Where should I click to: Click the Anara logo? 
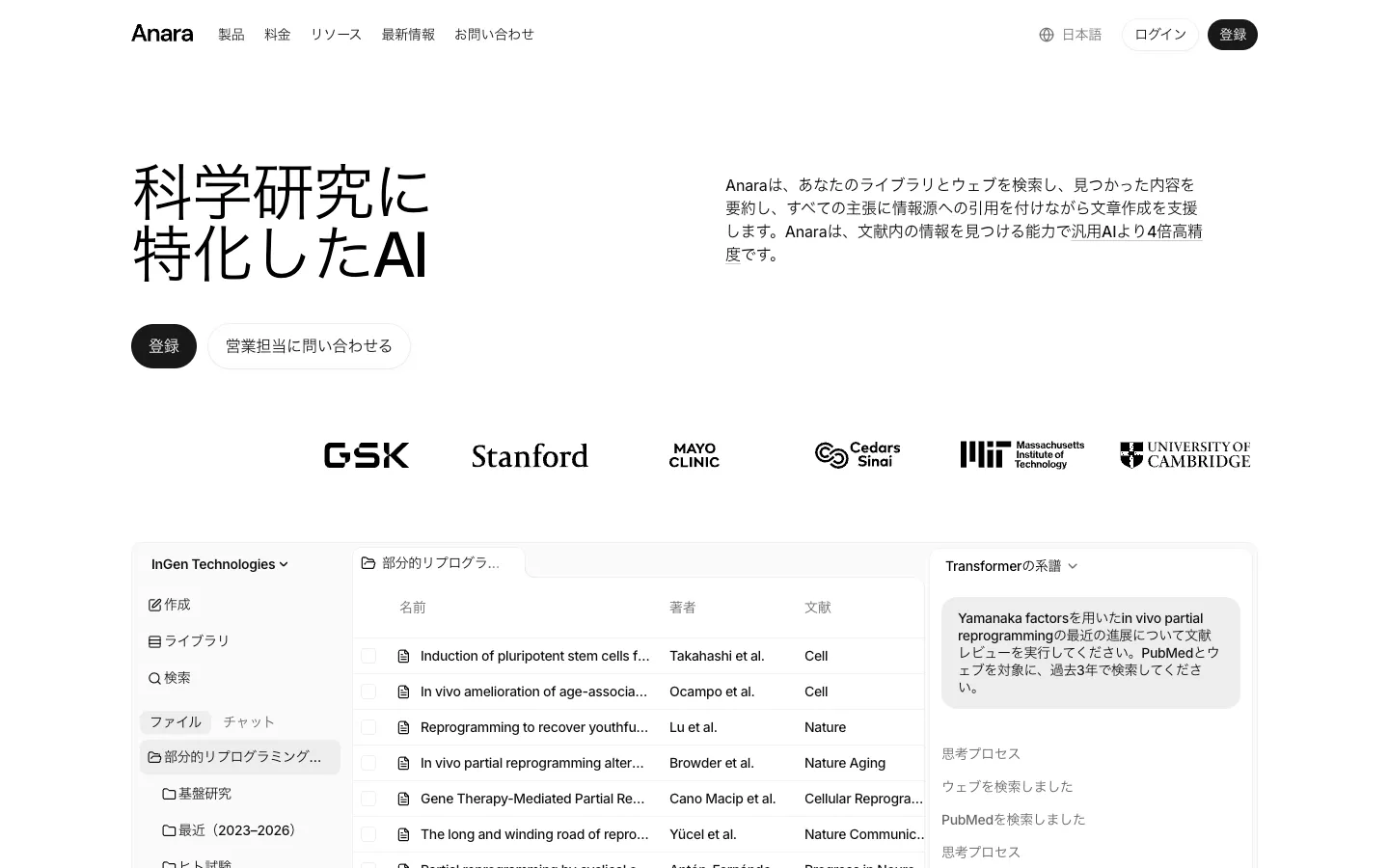tap(162, 34)
